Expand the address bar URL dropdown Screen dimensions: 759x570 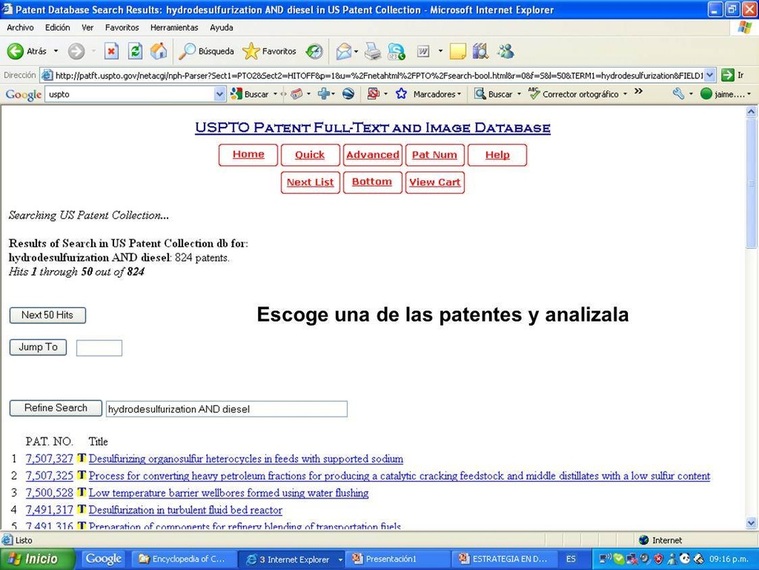710,75
